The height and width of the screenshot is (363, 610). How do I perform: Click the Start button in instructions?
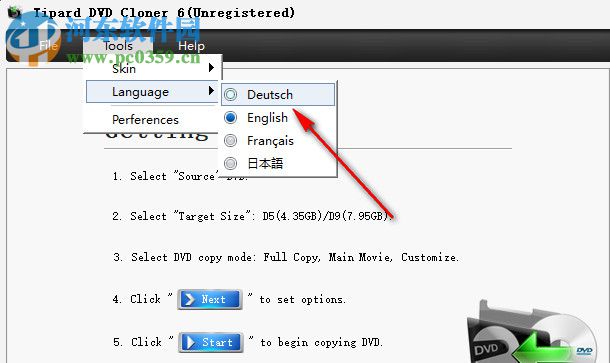[x=211, y=342]
